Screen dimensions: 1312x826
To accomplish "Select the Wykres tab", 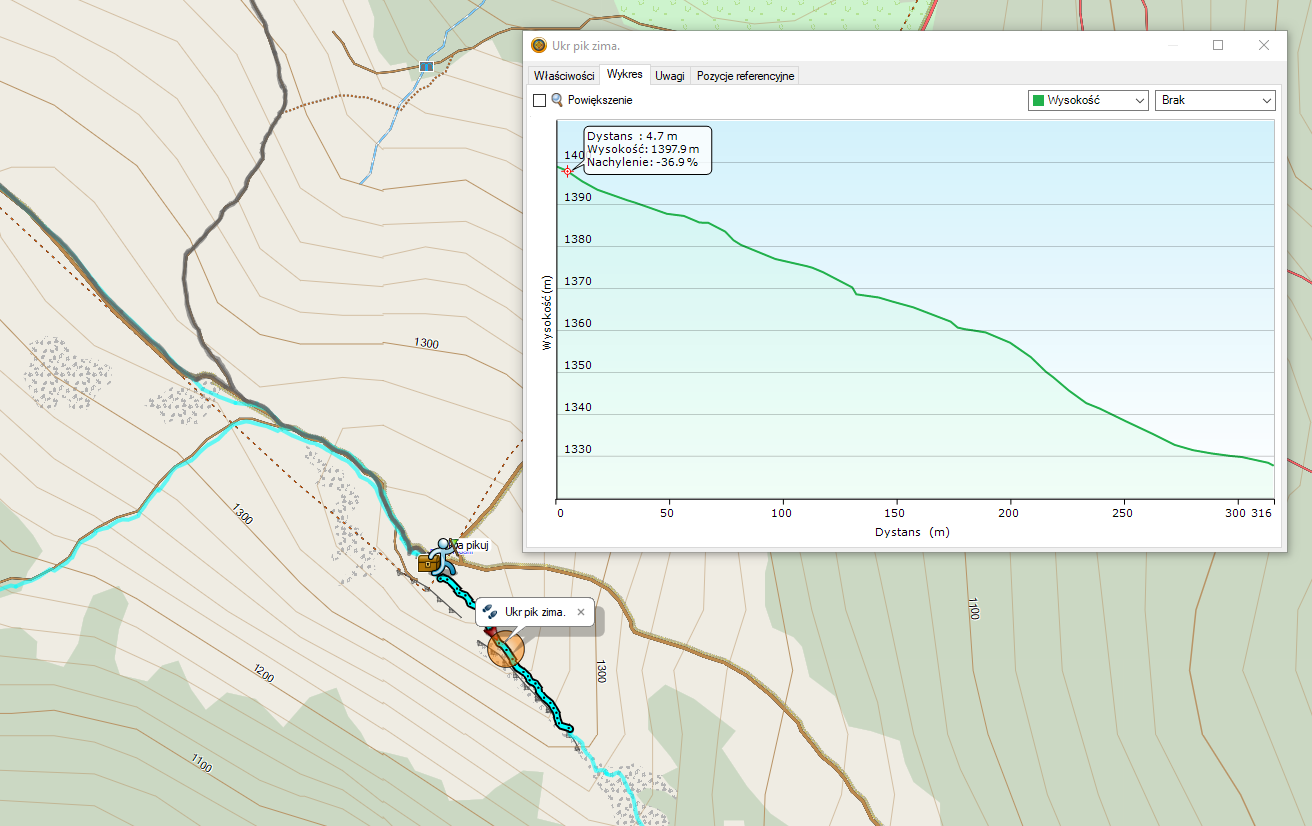I will [624, 75].
